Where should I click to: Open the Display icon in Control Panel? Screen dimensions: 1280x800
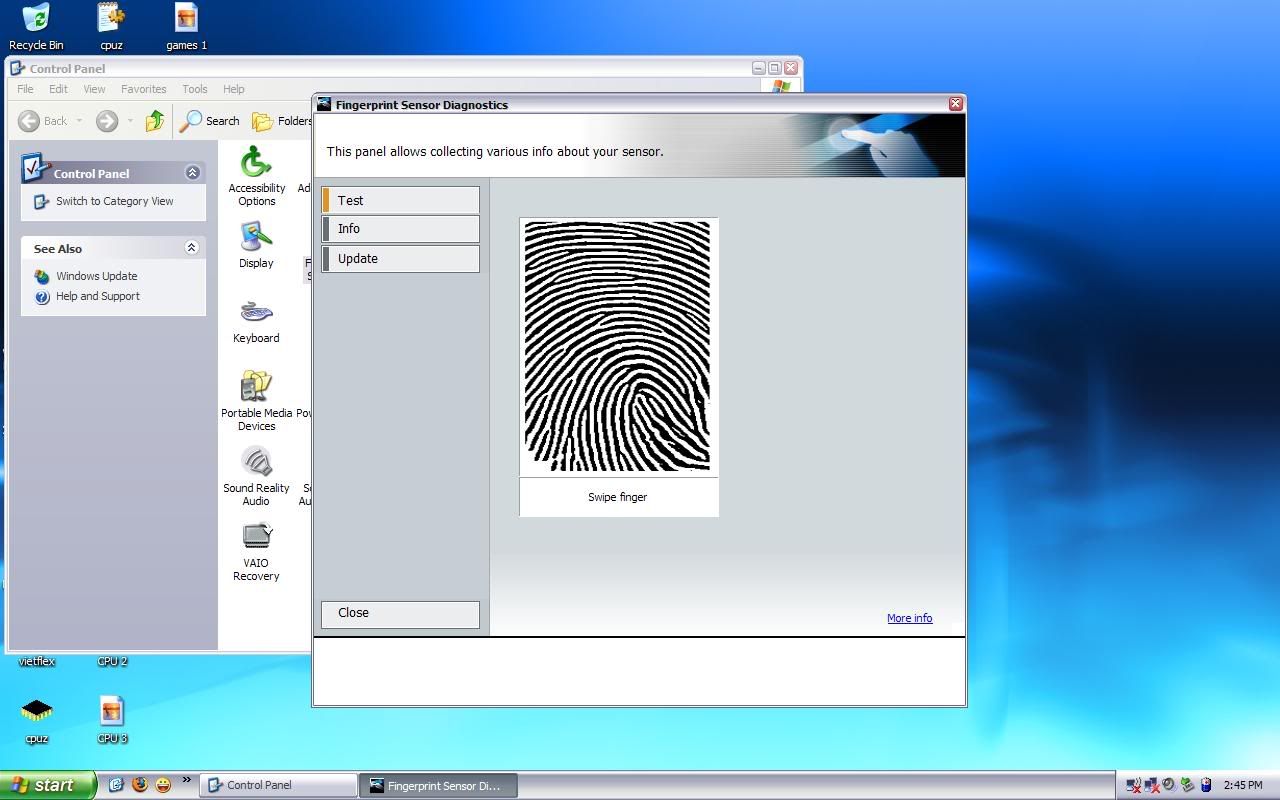coord(256,245)
